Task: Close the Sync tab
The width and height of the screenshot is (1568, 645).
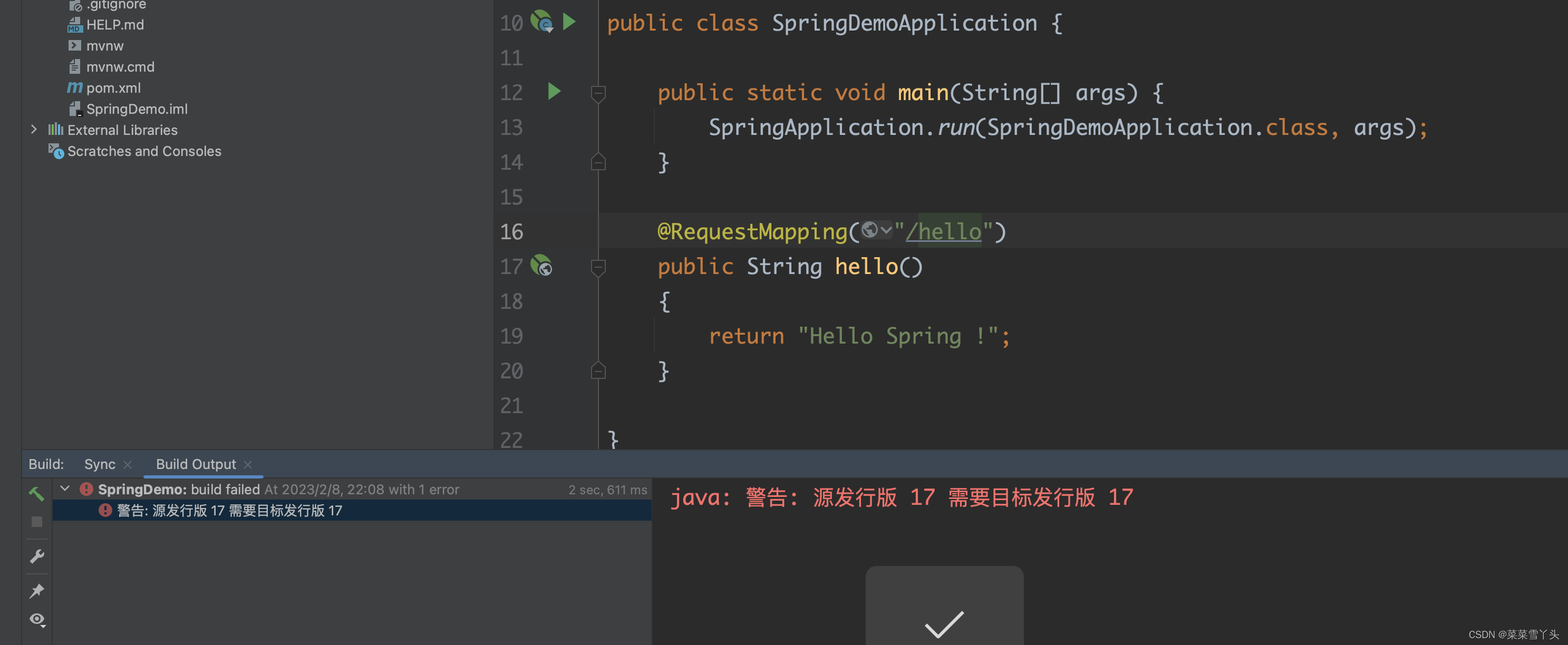Action: click(x=127, y=465)
